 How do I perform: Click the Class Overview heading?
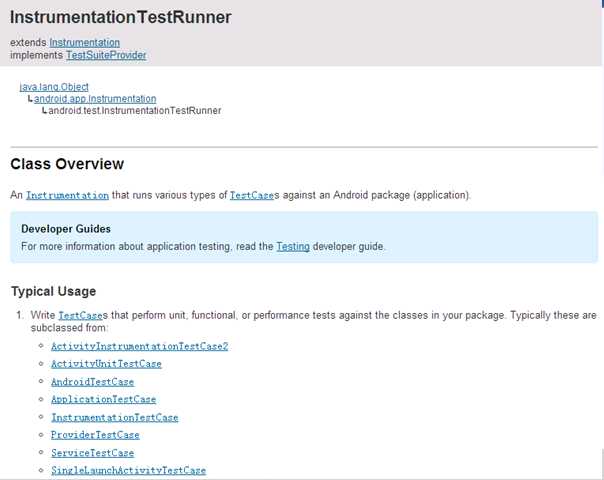67,164
